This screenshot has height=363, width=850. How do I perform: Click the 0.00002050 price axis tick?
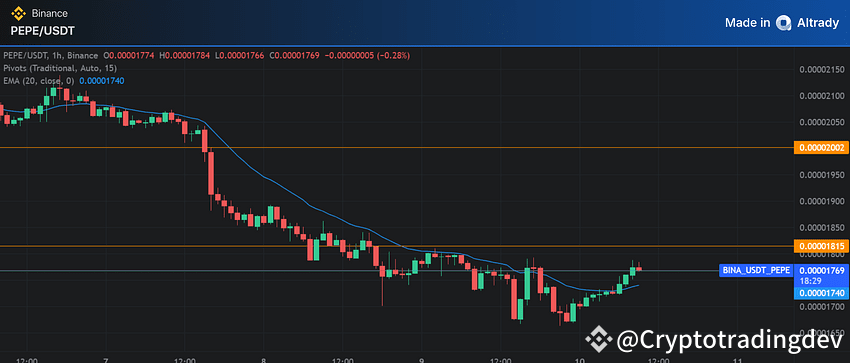pos(822,122)
